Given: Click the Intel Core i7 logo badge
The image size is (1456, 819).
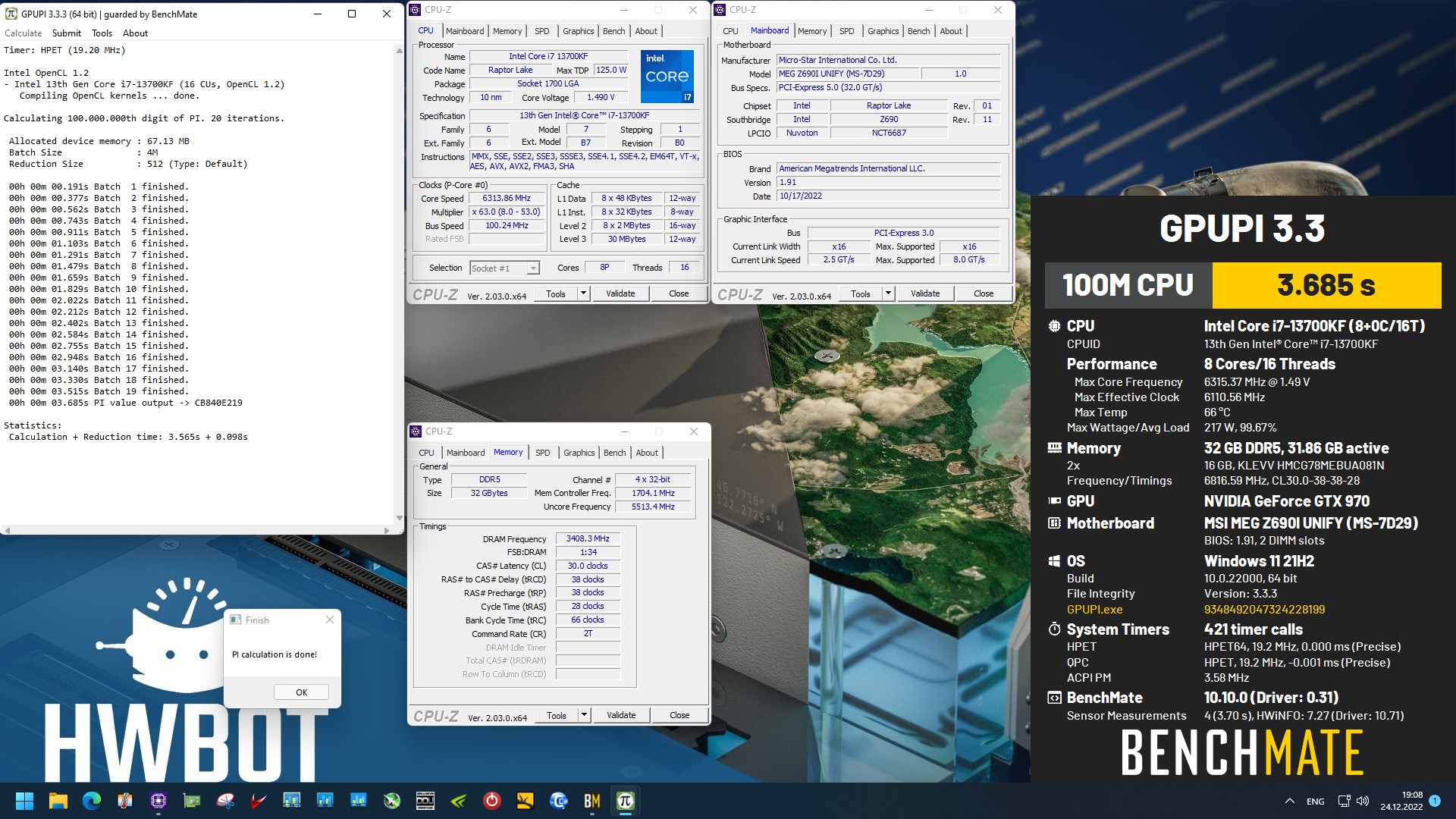Looking at the screenshot, I should click(x=667, y=77).
